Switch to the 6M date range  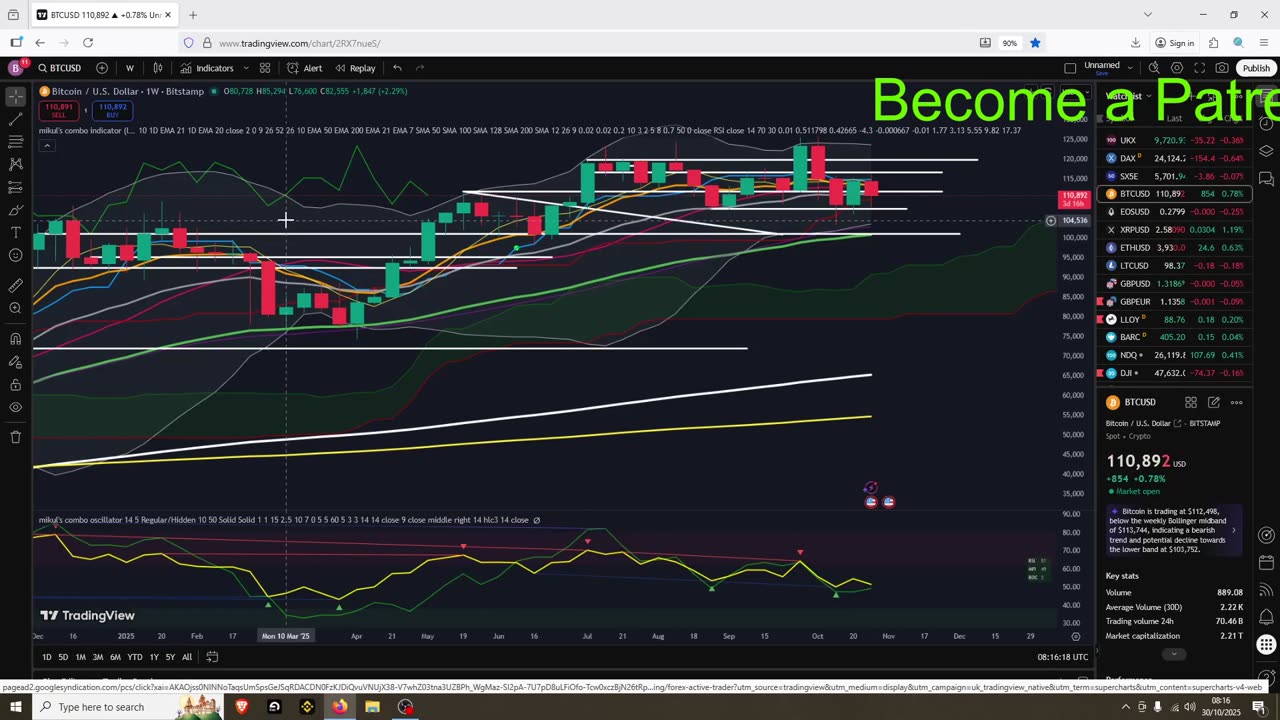(x=115, y=657)
